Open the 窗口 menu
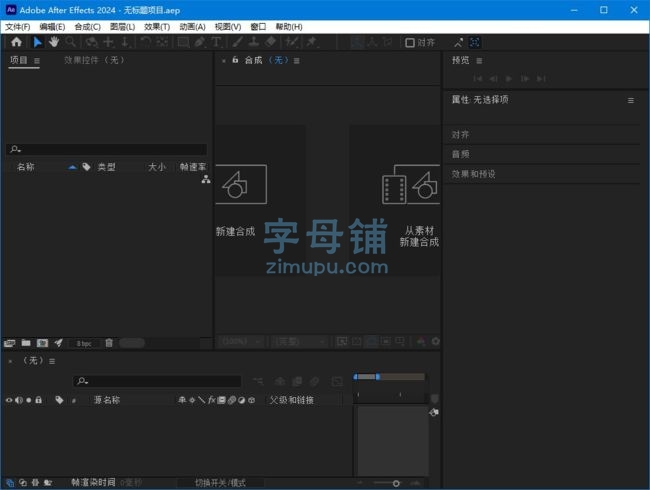This screenshot has height=490, width=650. (258, 27)
